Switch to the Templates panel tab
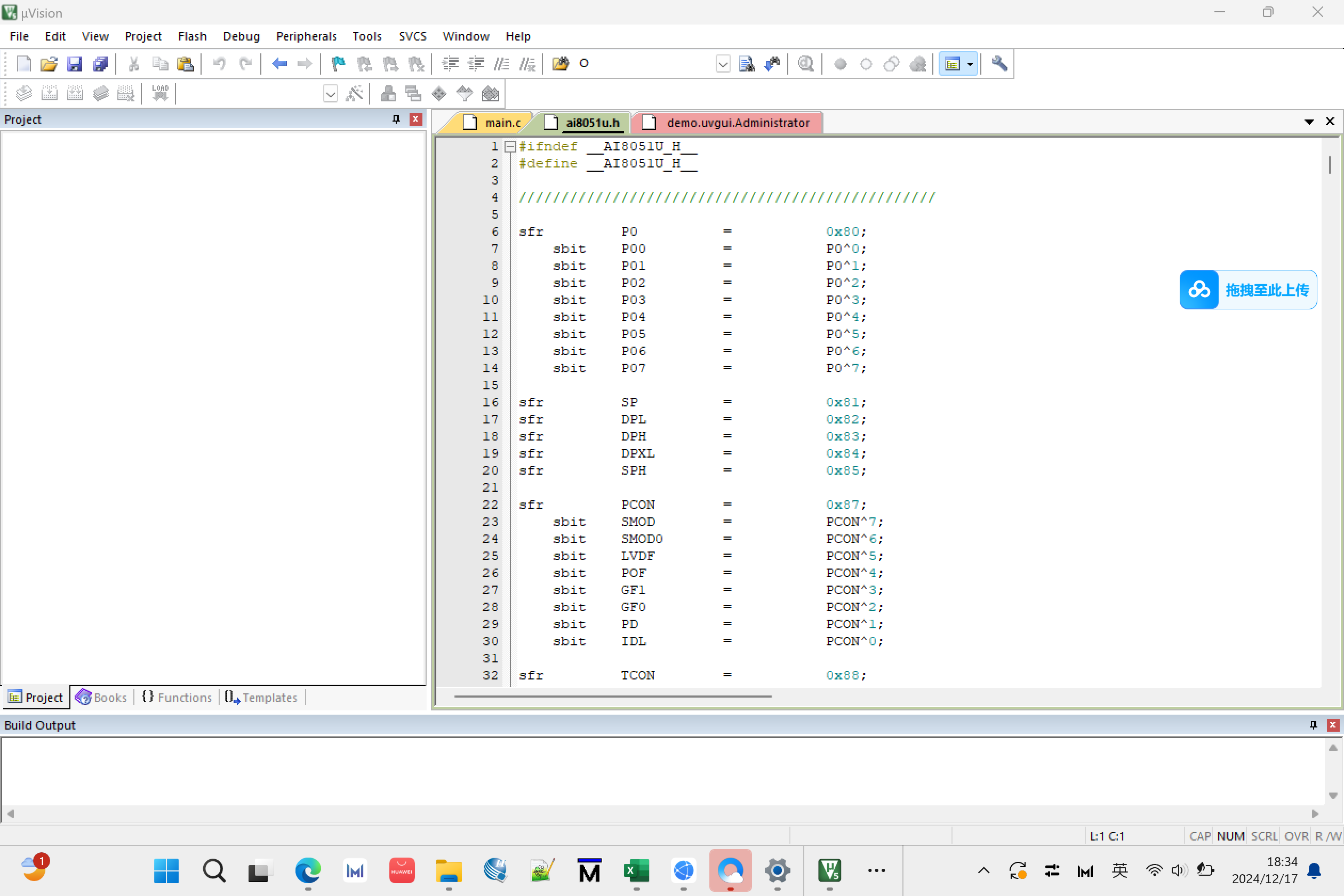The height and width of the screenshot is (896, 1344). coord(261,697)
